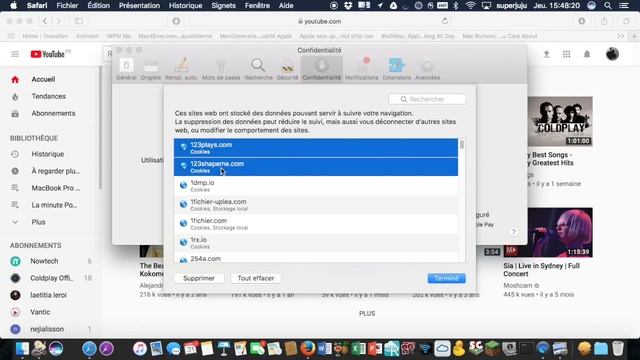
Task: Open Firefox from the Dock
Action: point(308,349)
